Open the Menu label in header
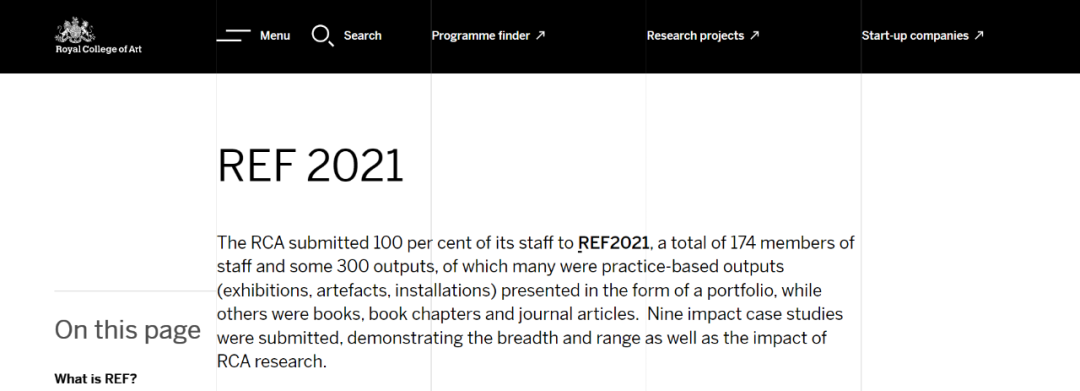The width and height of the screenshot is (1080, 391). [x=275, y=36]
